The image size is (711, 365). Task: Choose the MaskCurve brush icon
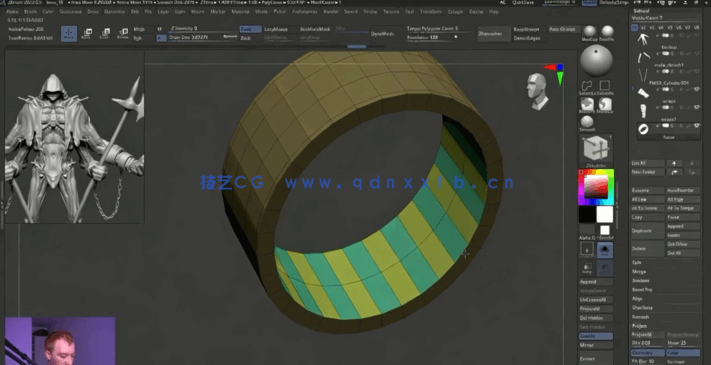605,105
